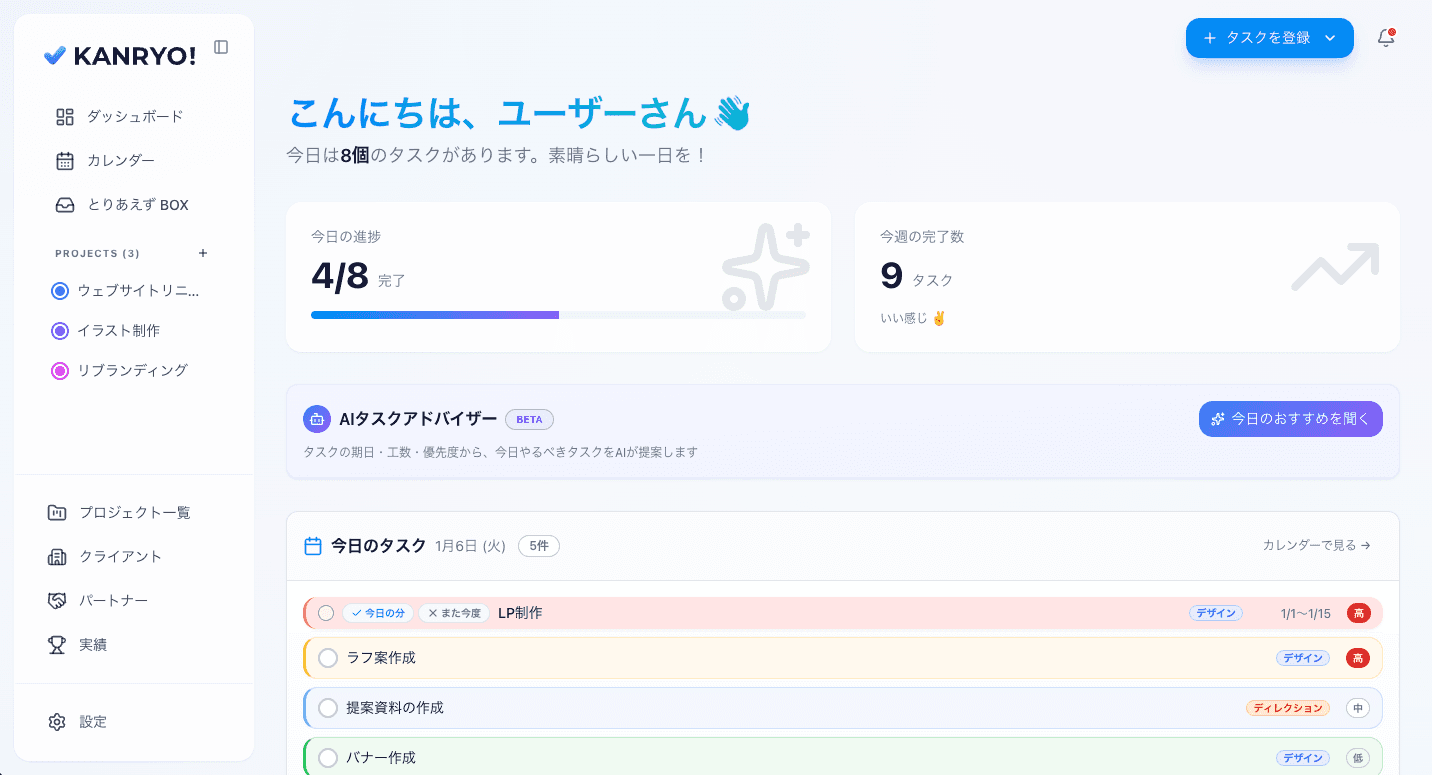
Task: Open プロジェクト一覧 via its sidebar icon
Action: coord(64,512)
